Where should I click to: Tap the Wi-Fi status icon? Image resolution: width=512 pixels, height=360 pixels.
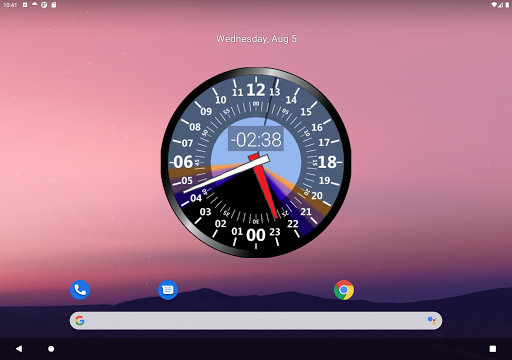pyautogui.click(x=494, y=5)
